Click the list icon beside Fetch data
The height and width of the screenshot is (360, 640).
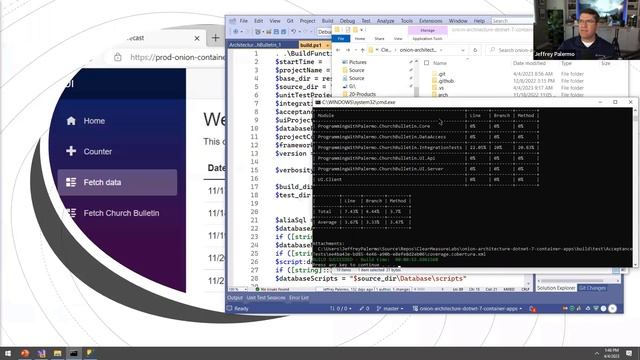click(x=71, y=182)
